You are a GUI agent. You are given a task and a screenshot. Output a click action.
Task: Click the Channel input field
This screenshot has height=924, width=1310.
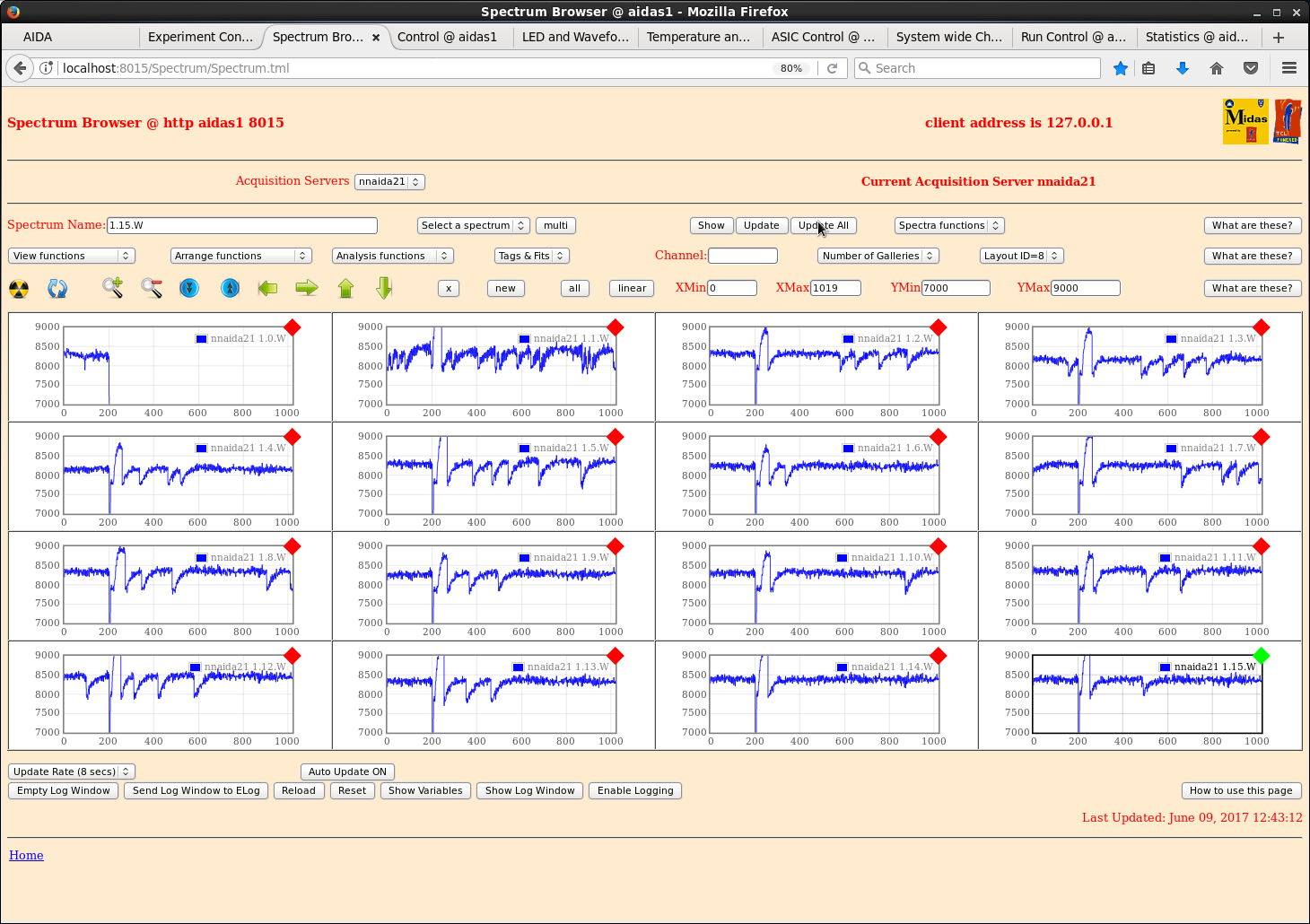743,257
